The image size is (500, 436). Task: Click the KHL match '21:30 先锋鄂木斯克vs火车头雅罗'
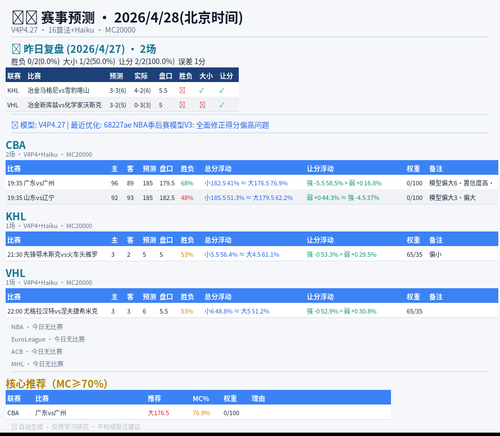[x=52, y=255]
